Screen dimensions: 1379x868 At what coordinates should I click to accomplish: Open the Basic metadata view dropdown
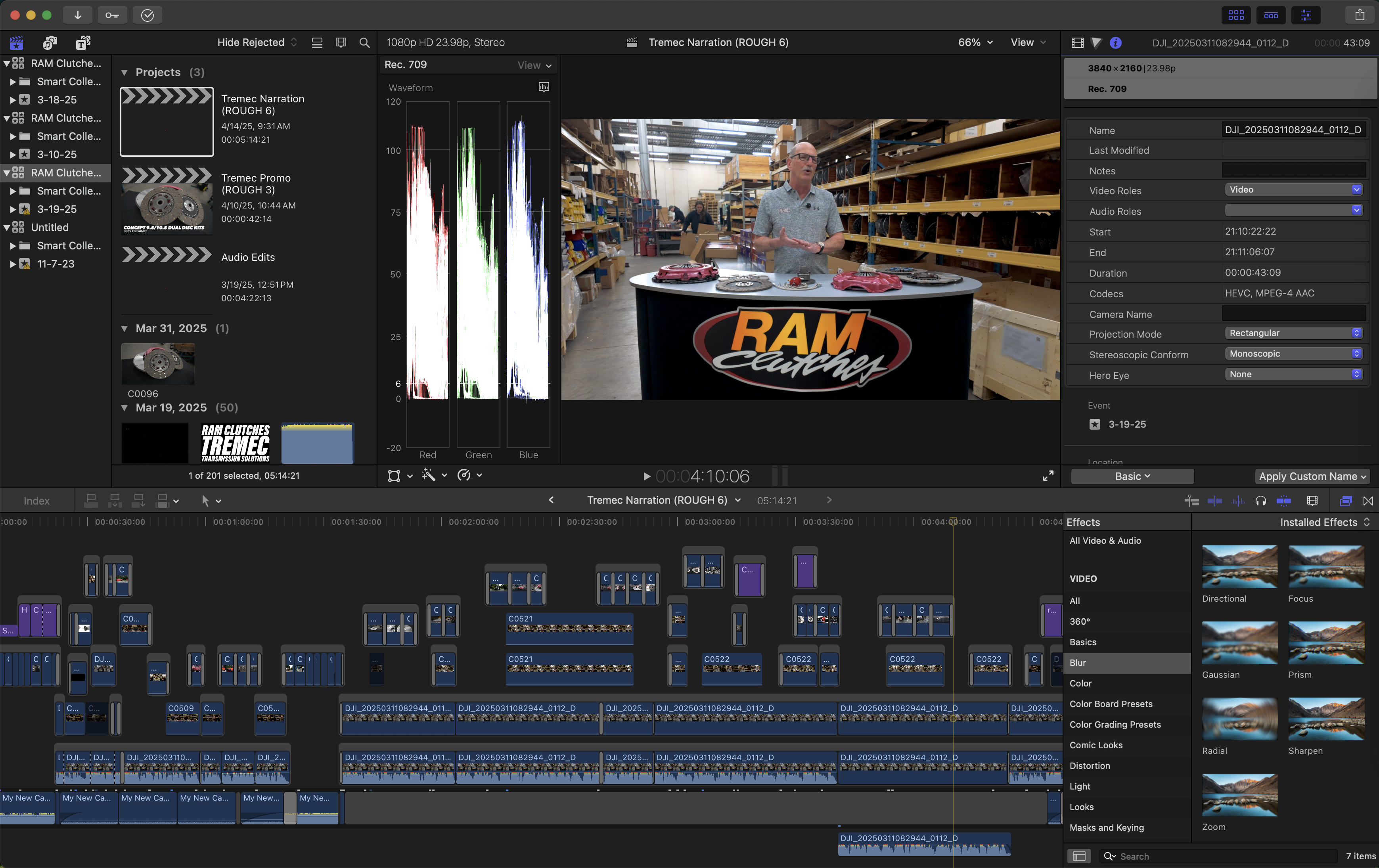[x=1132, y=476]
